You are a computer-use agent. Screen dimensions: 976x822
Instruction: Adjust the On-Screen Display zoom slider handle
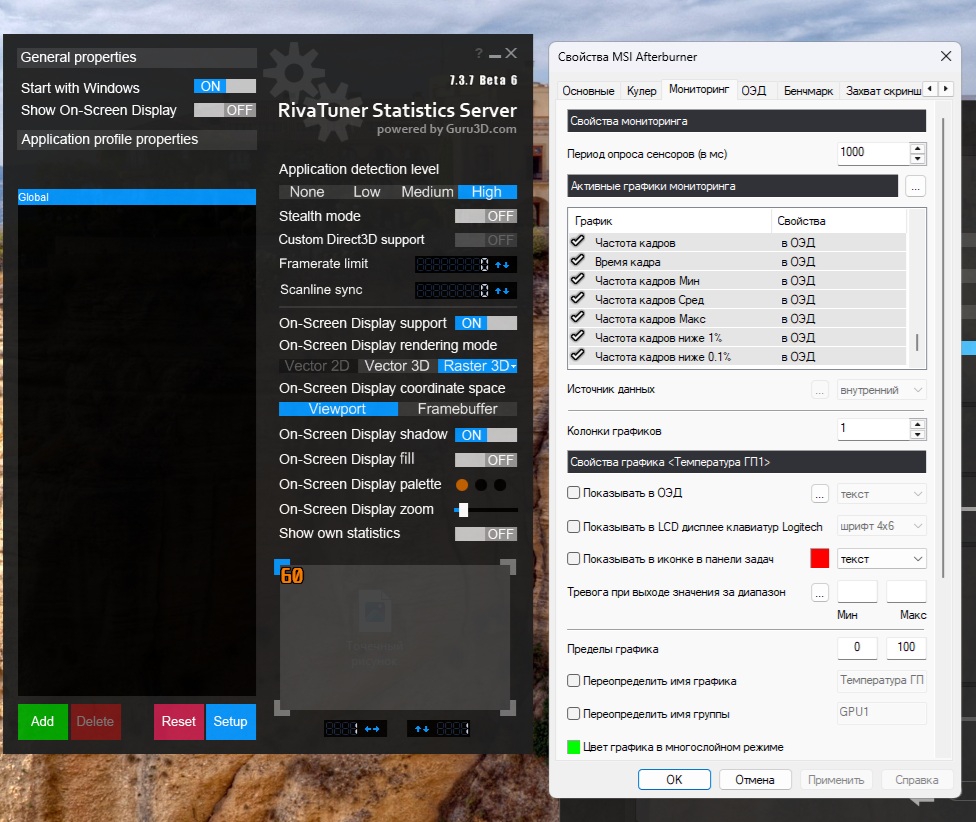click(x=463, y=510)
